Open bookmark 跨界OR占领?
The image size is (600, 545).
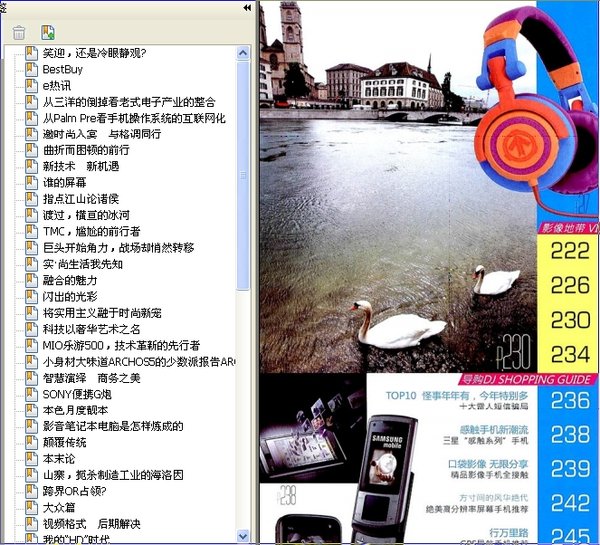(x=74, y=491)
